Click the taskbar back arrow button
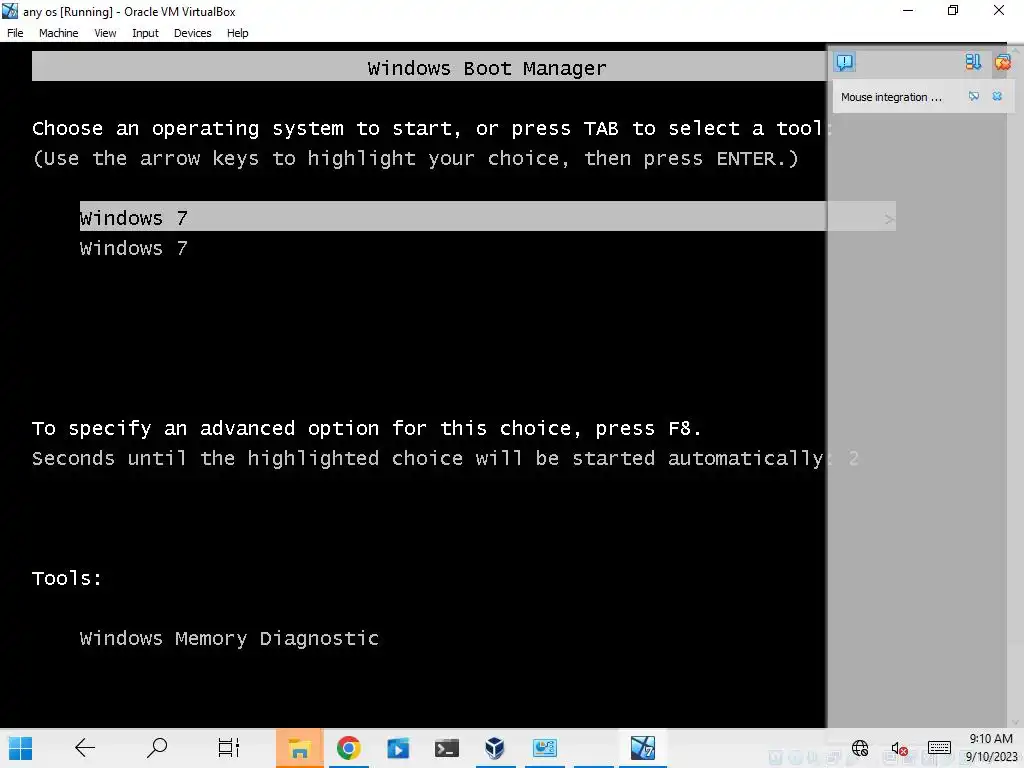 85,748
